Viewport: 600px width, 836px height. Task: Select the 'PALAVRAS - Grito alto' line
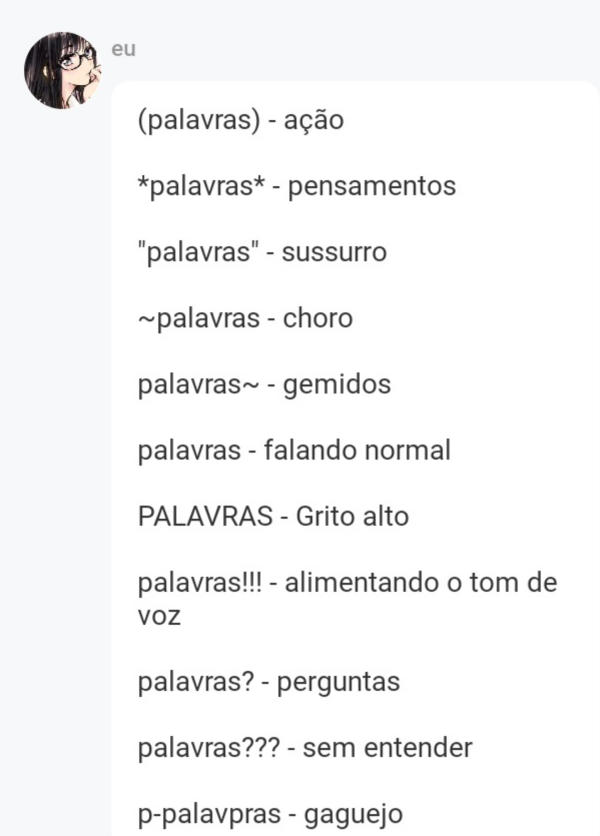click(x=273, y=516)
